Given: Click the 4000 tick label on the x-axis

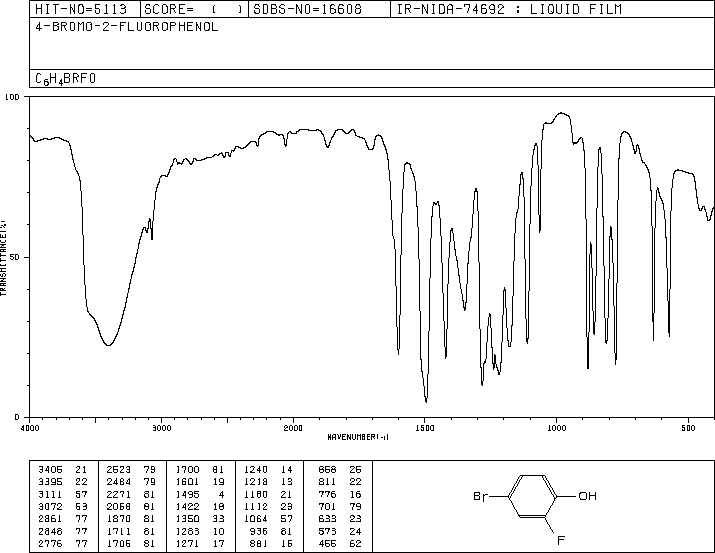Looking at the screenshot, I should [30, 428].
